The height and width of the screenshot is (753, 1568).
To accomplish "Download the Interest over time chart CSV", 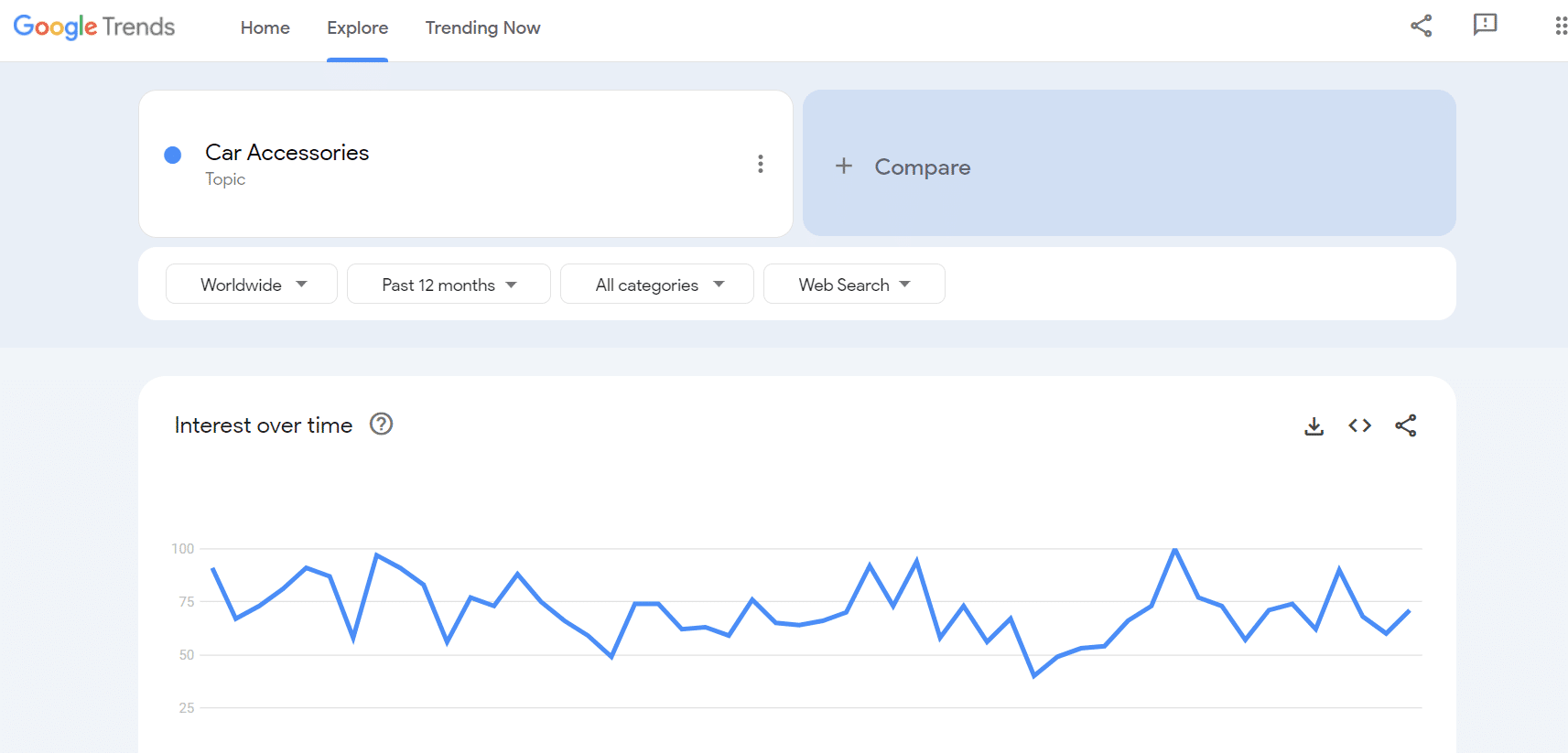I will pyautogui.click(x=1314, y=426).
